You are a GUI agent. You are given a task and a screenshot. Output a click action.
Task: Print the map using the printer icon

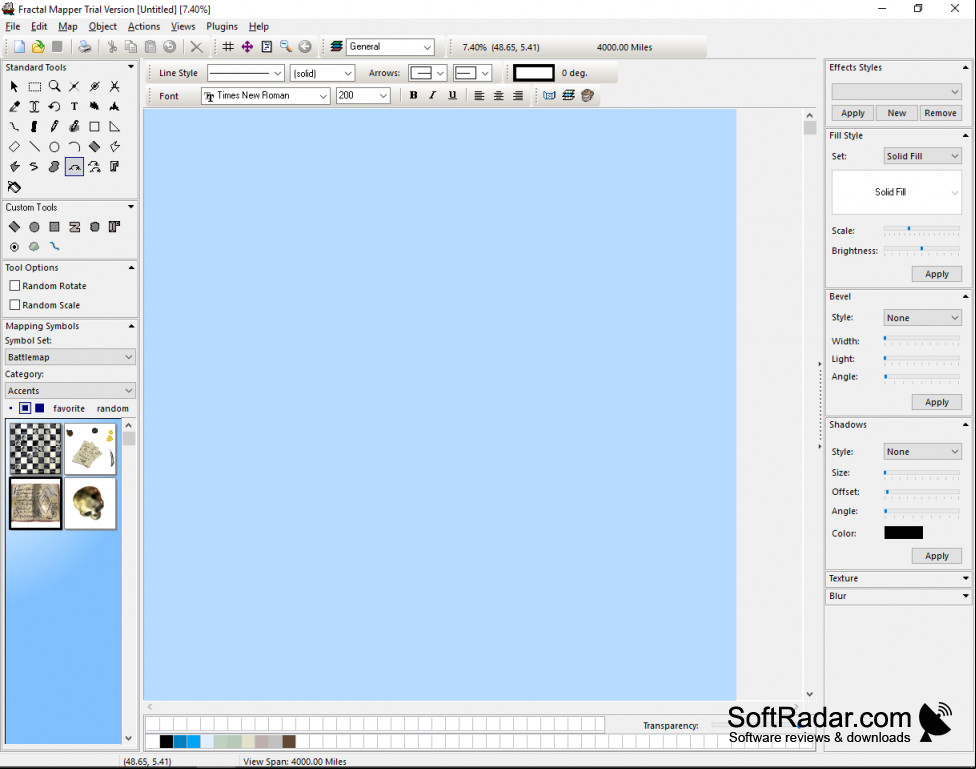pos(85,47)
